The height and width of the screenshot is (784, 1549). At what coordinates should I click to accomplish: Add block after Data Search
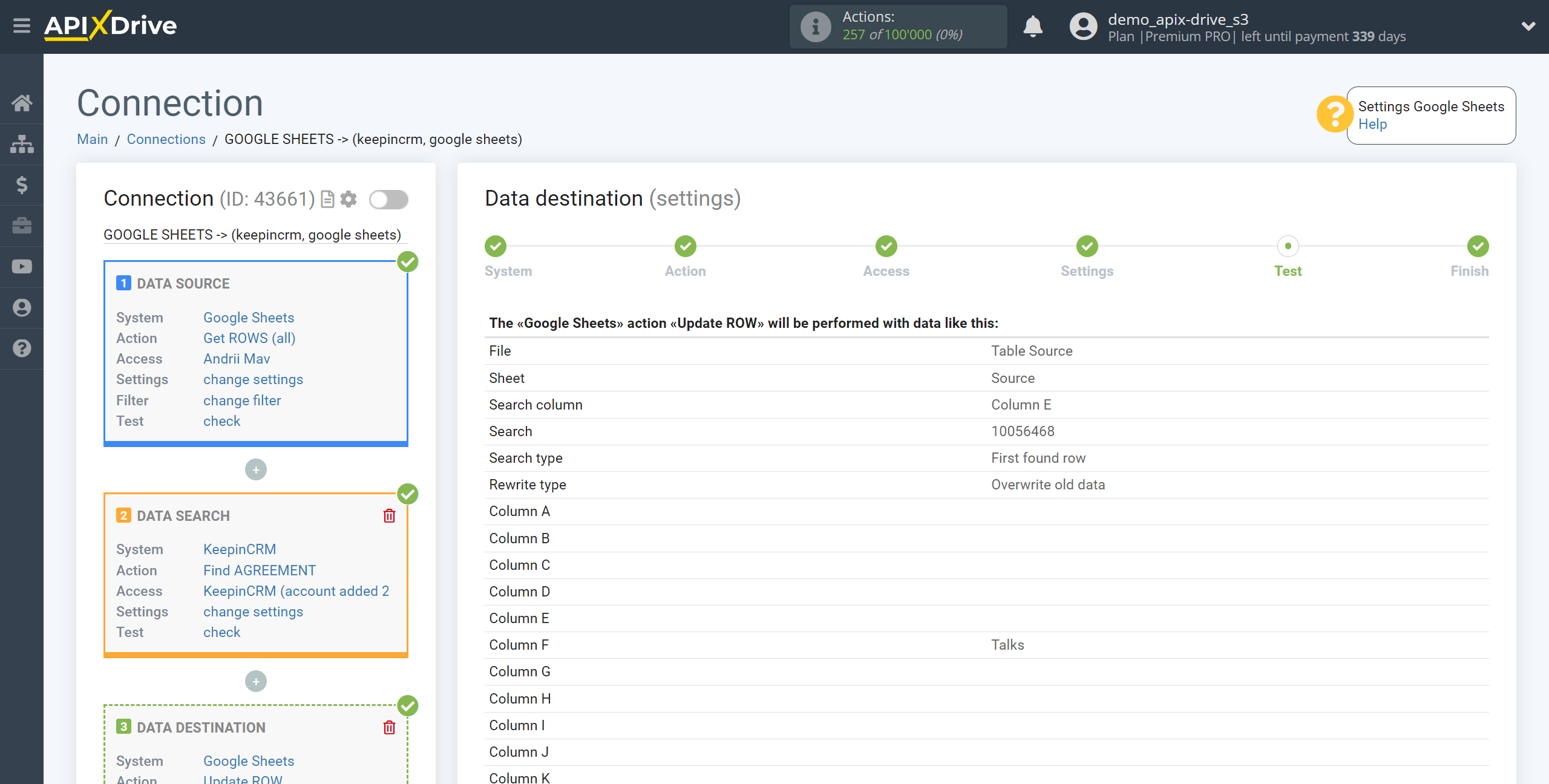[256, 682]
